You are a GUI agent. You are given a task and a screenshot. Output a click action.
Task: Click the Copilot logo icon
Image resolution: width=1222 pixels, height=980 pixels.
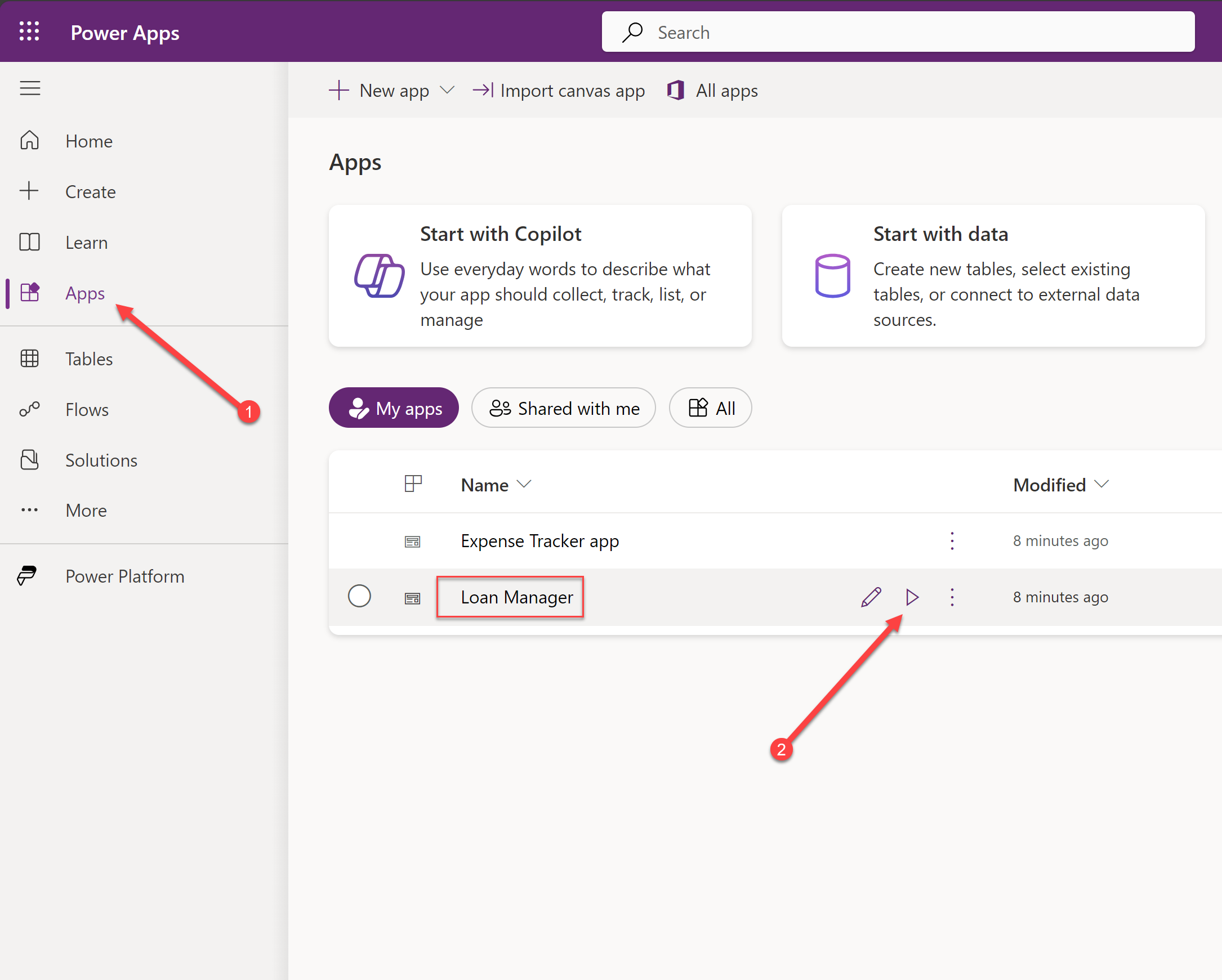[379, 276]
